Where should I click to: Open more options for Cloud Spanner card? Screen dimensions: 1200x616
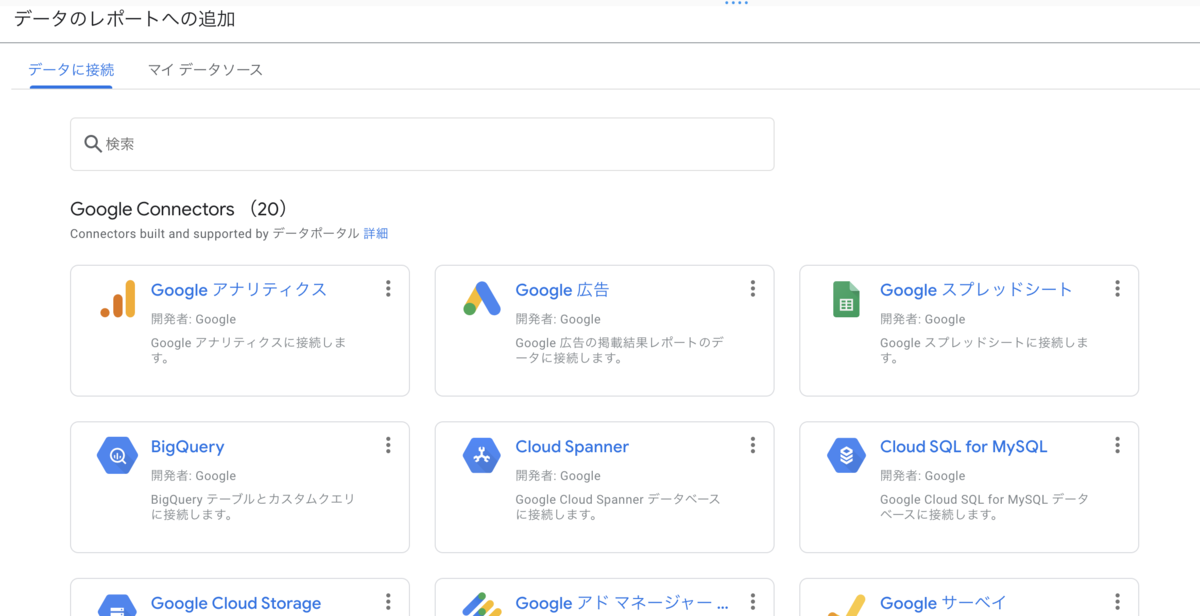[x=753, y=446]
